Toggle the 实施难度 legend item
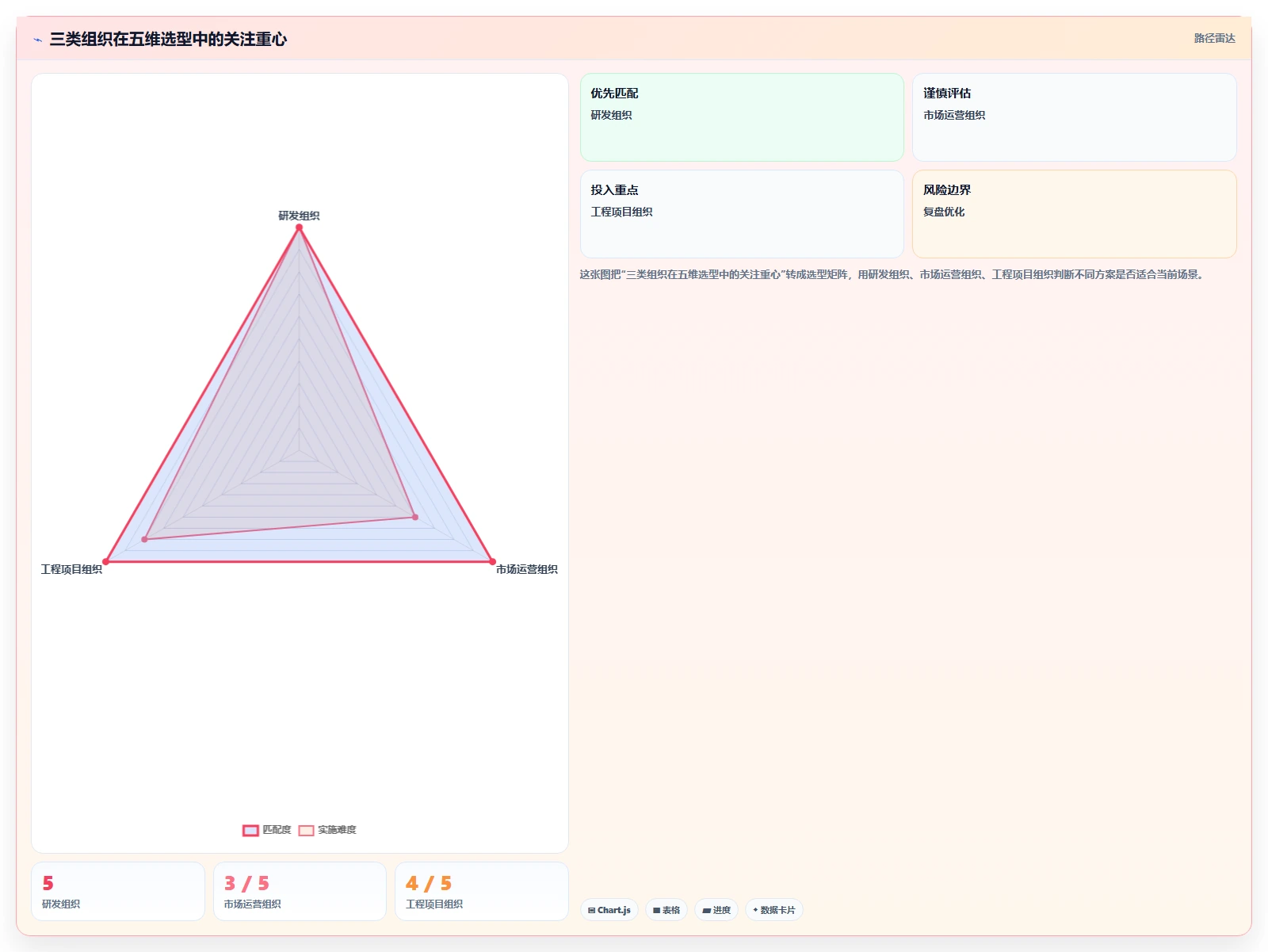 327,830
